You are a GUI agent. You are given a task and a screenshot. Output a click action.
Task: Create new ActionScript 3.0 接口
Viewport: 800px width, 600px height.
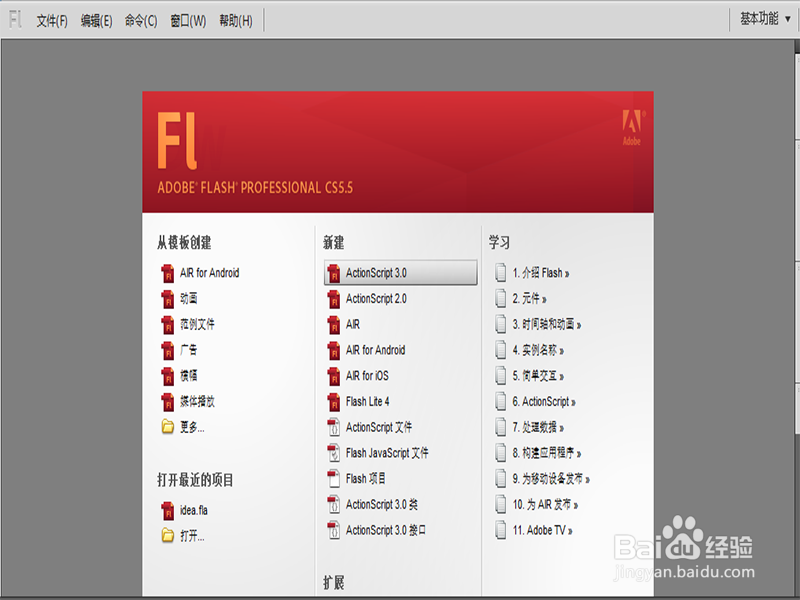386,530
